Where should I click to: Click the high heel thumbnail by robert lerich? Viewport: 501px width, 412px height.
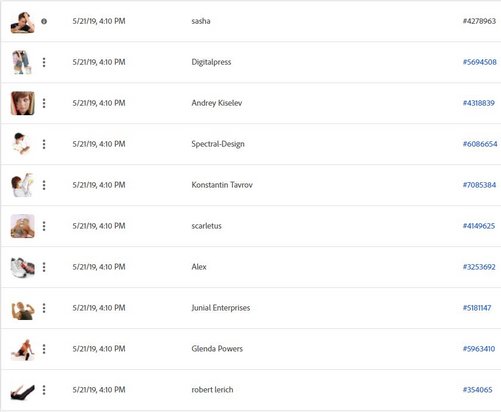22,392
